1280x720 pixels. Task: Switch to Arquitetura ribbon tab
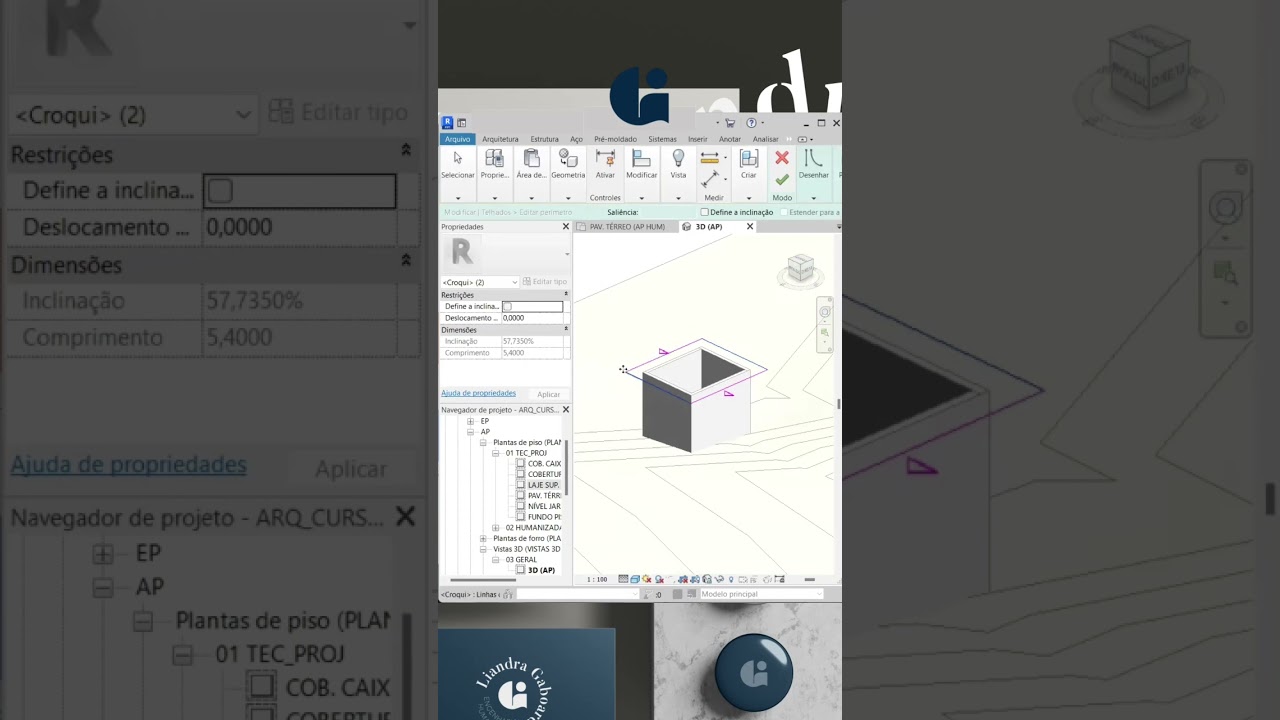coord(500,139)
